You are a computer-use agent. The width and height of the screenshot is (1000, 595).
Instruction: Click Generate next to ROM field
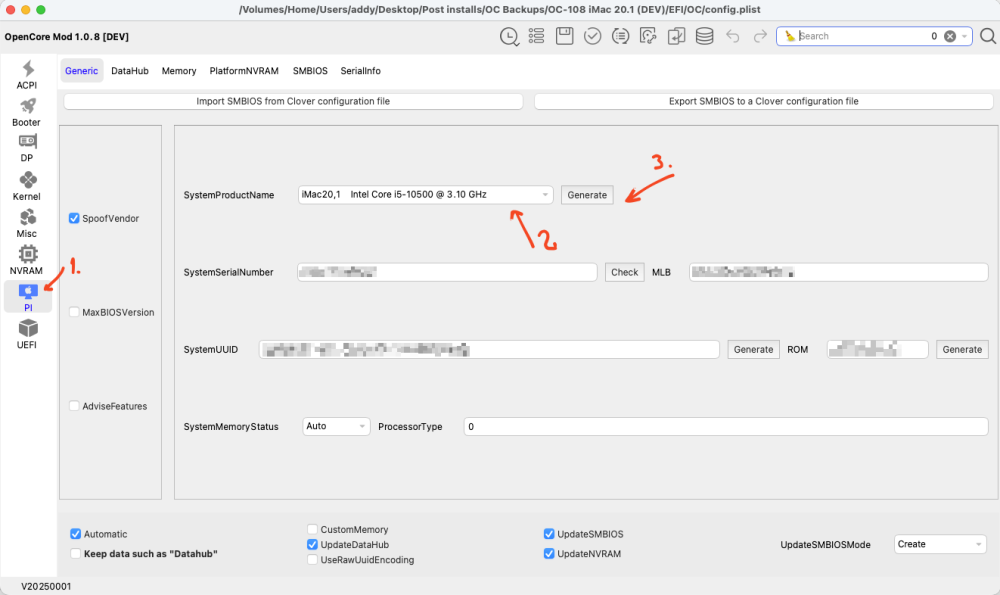tap(962, 349)
